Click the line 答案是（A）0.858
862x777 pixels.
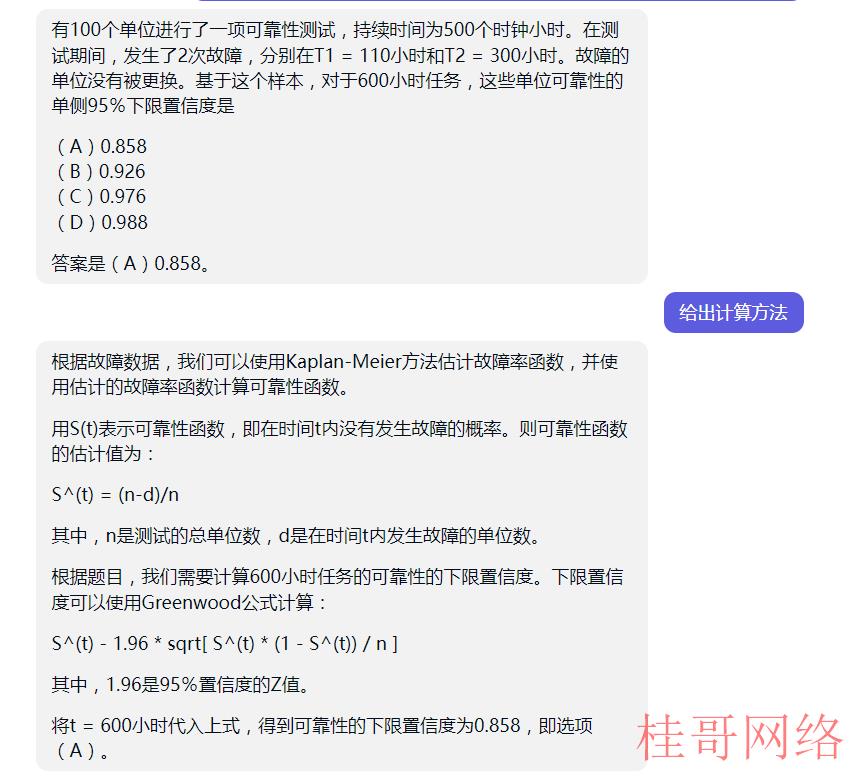pos(131,263)
